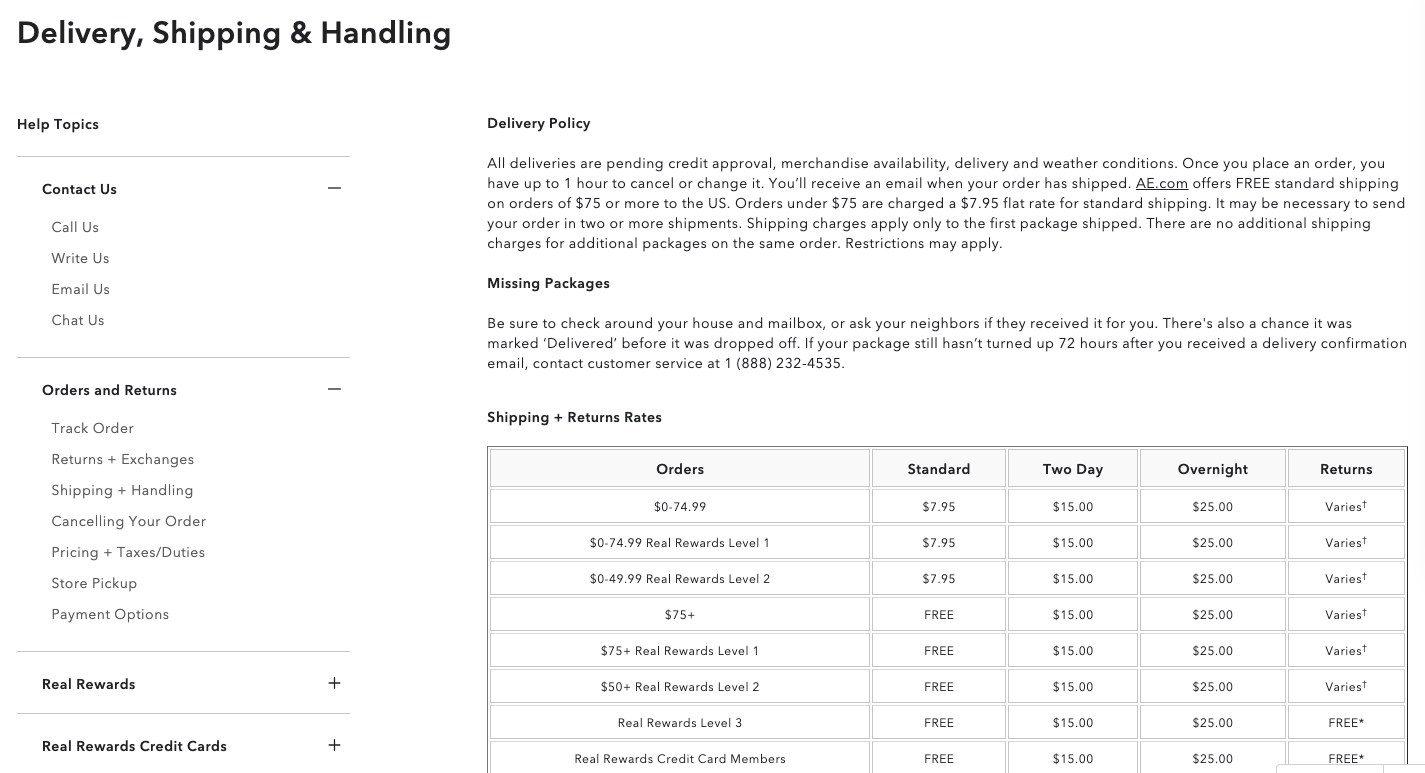View Pricing + Taxes/Duties information
The height and width of the screenshot is (773, 1425).
(128, 552)
